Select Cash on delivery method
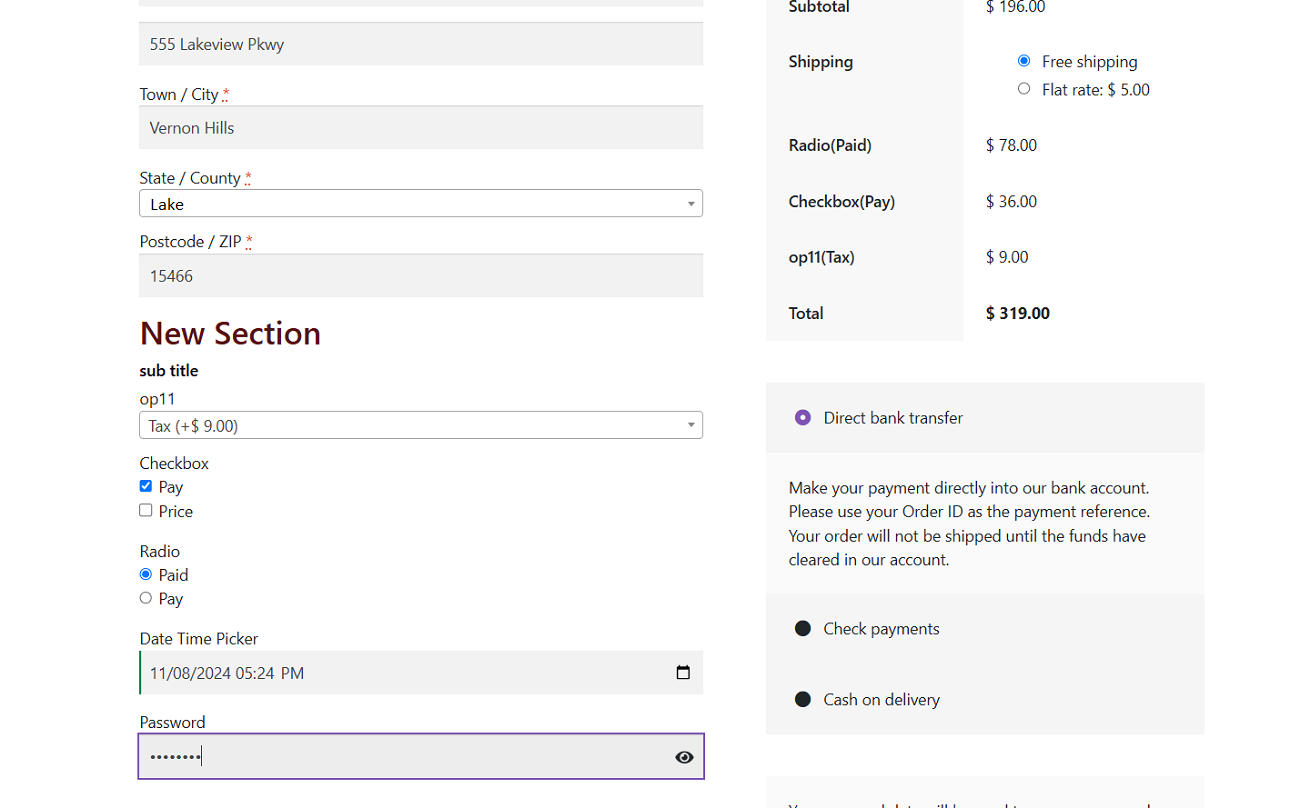This screenshot has width=1300, height=808. tap(802, 699)
